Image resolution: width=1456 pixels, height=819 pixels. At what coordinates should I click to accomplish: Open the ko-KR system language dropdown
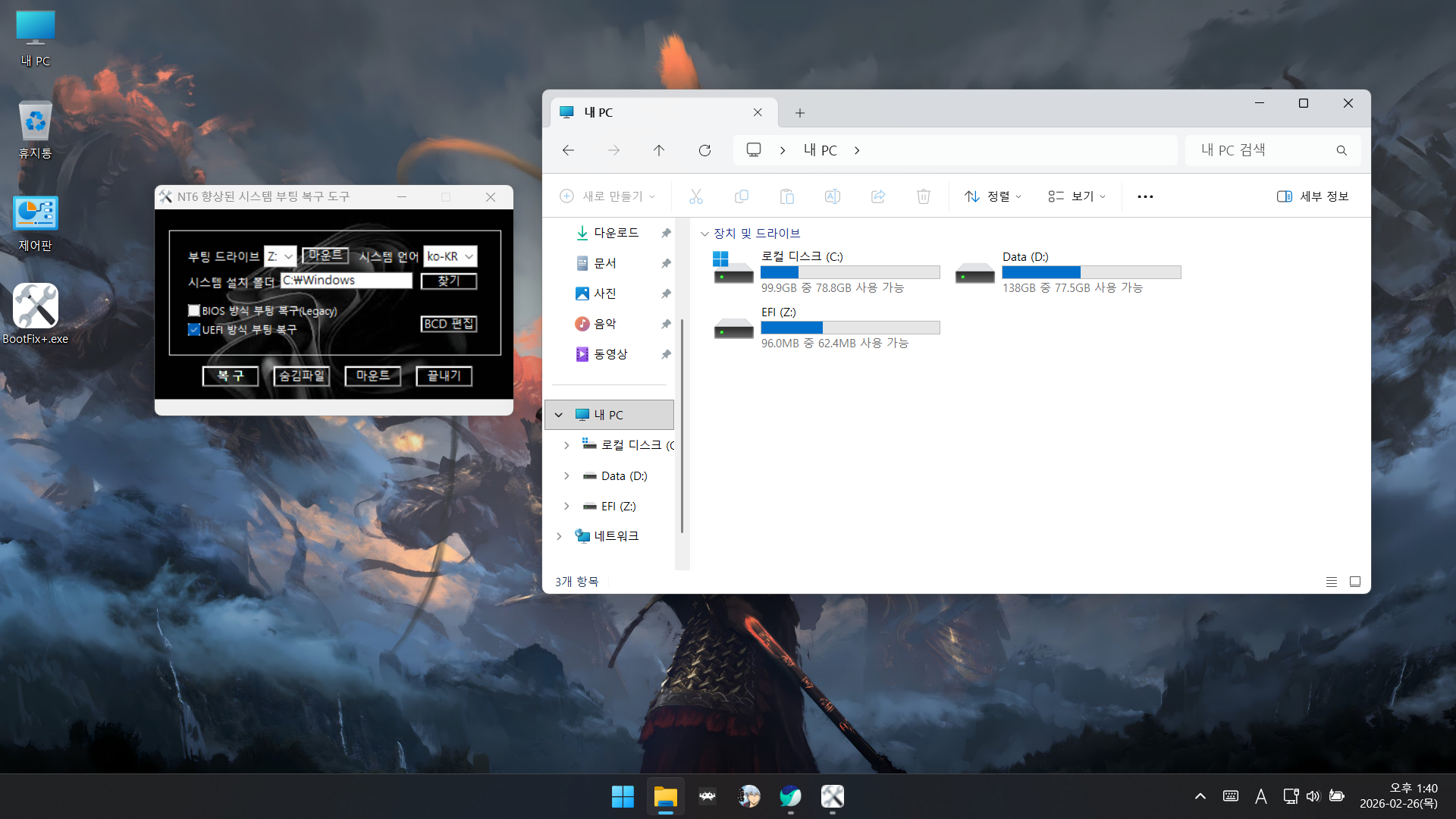tap(450, 256)
